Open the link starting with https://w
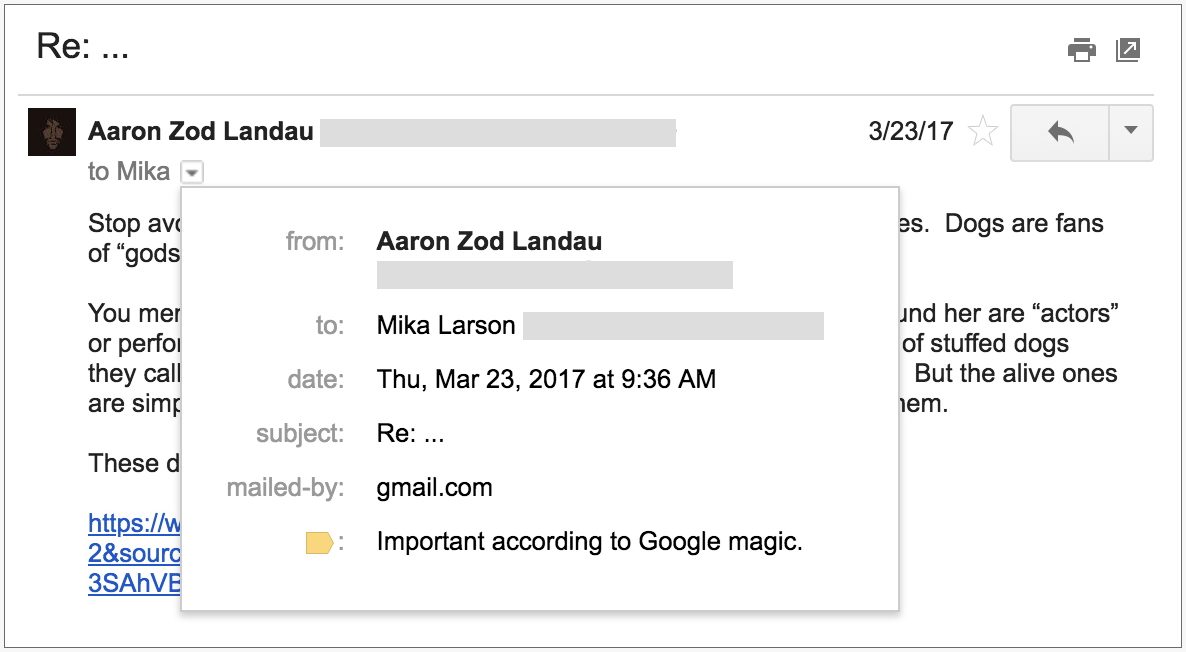1186x652 pixels. (134, 523)
